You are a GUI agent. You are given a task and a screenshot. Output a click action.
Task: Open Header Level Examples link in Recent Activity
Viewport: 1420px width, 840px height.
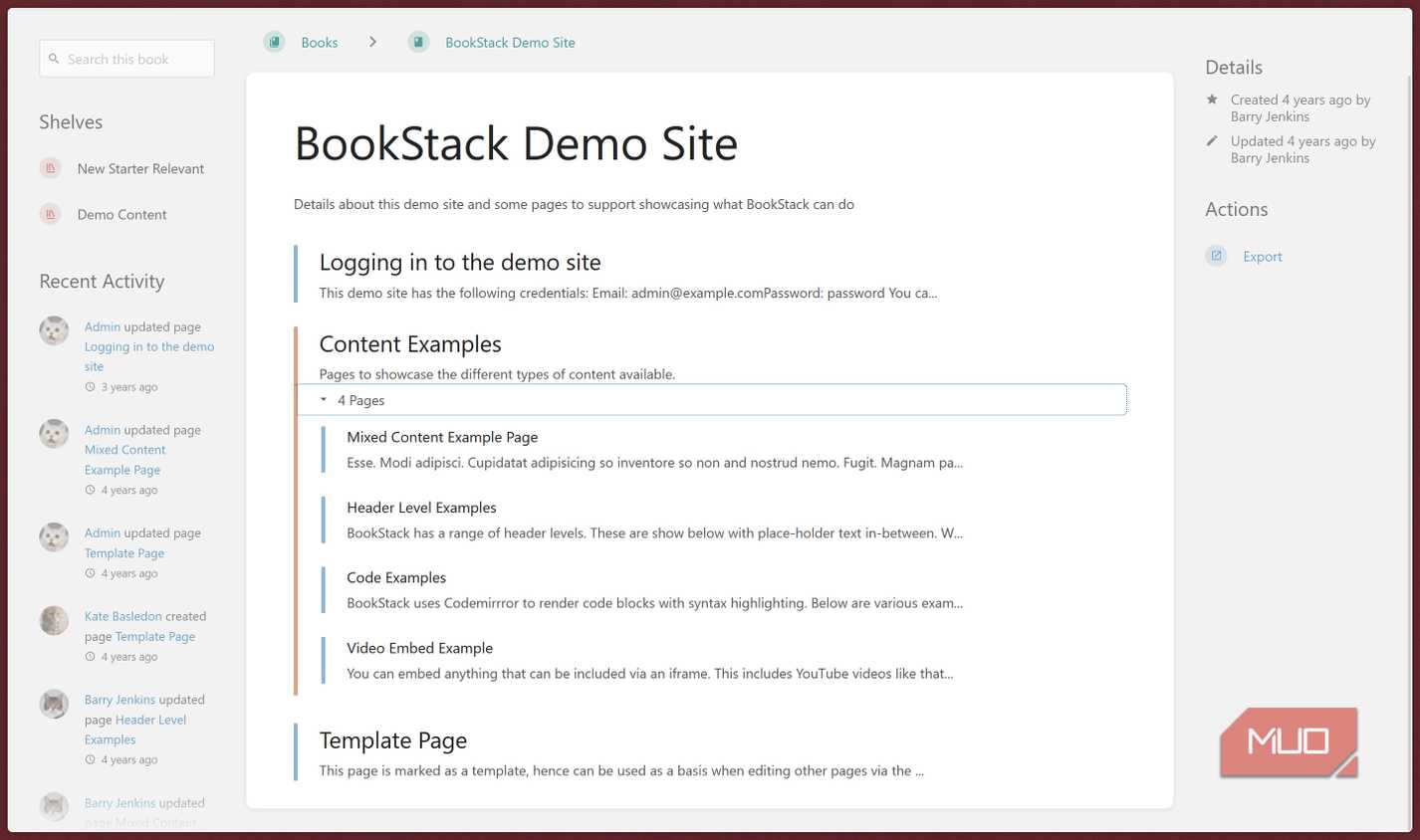(135, 730)
